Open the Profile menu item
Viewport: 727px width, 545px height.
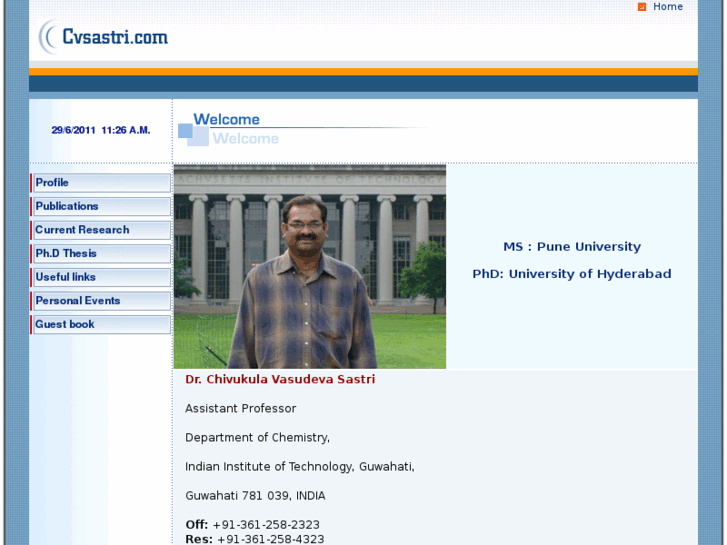point(101,183)
